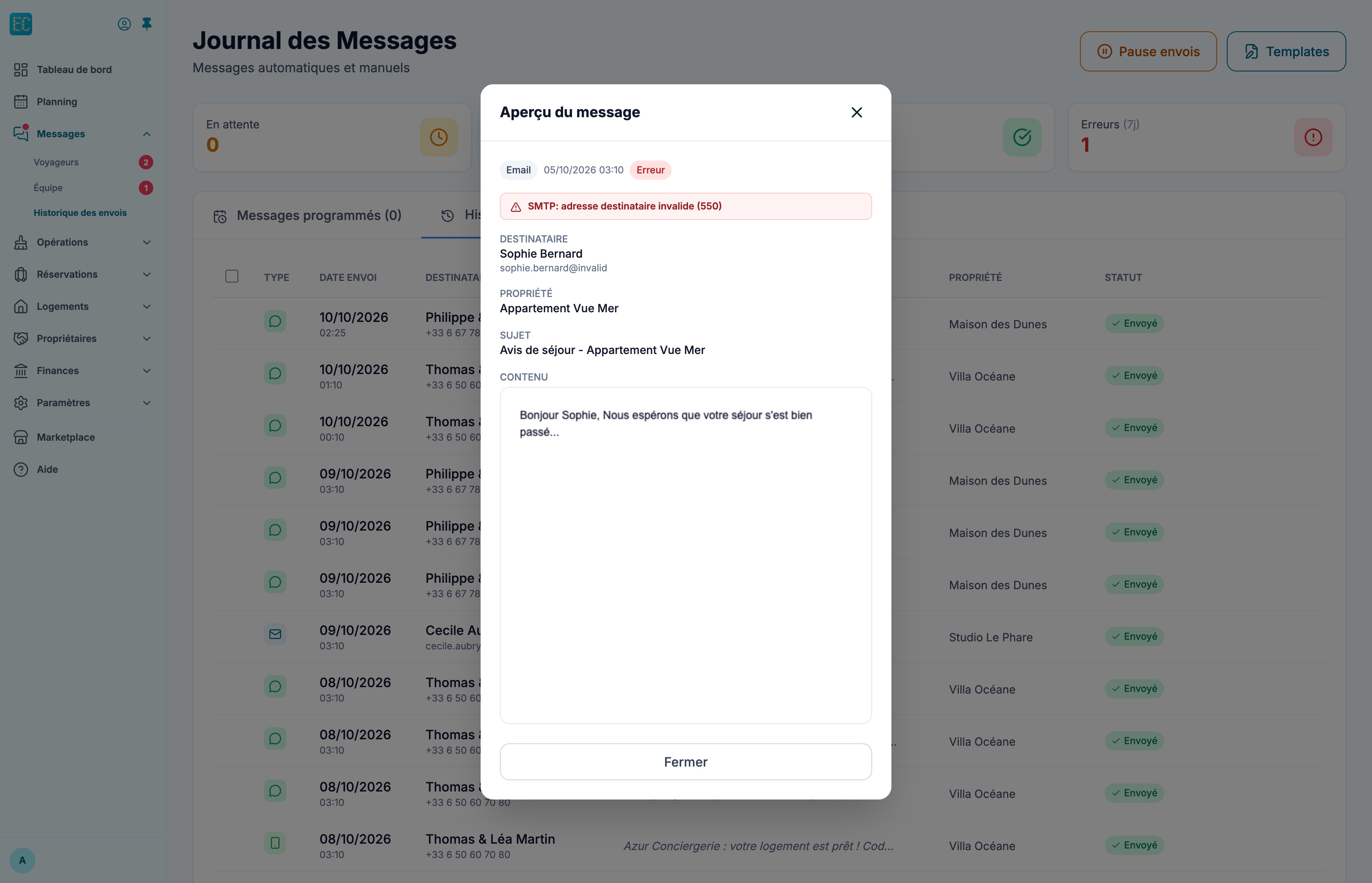1372x883 pixels.
Task: Click the user avatar A at bottom
Action: pos(22,860)
